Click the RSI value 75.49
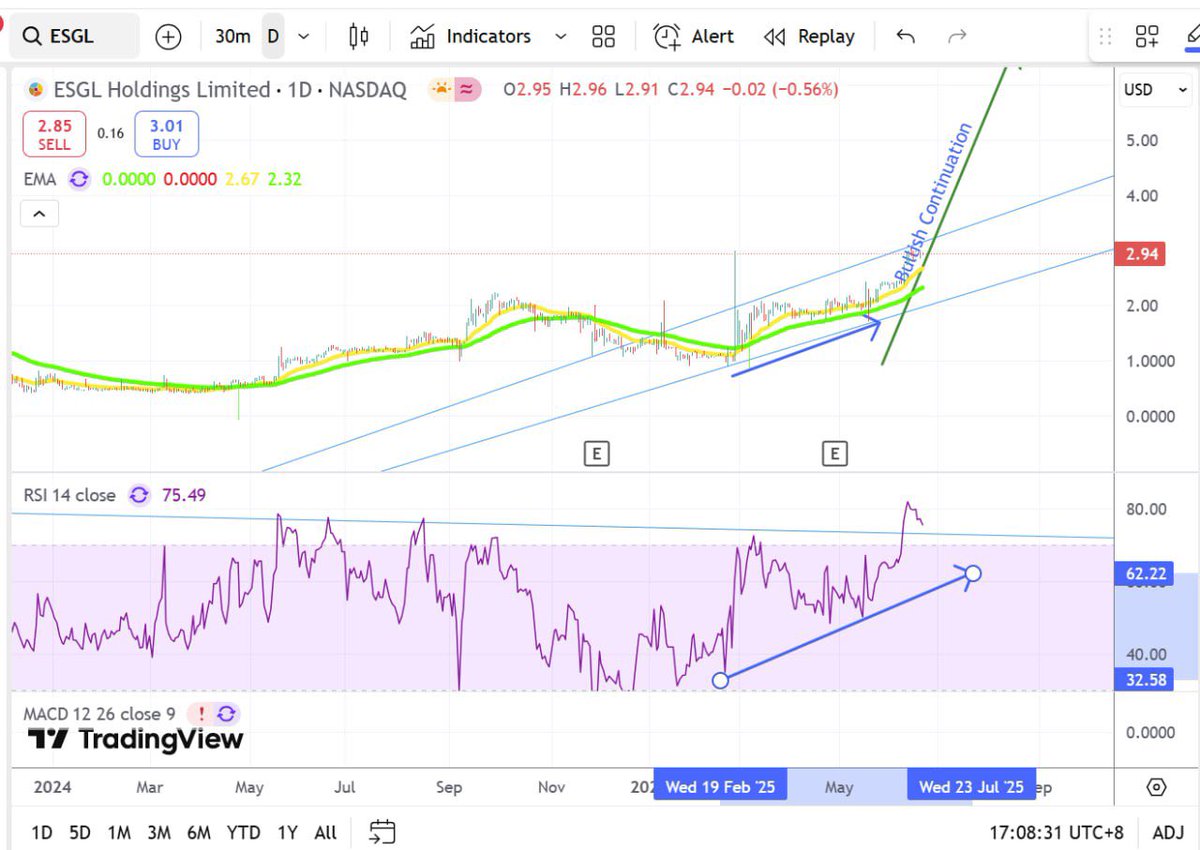1200x850 pixels. 182,495
